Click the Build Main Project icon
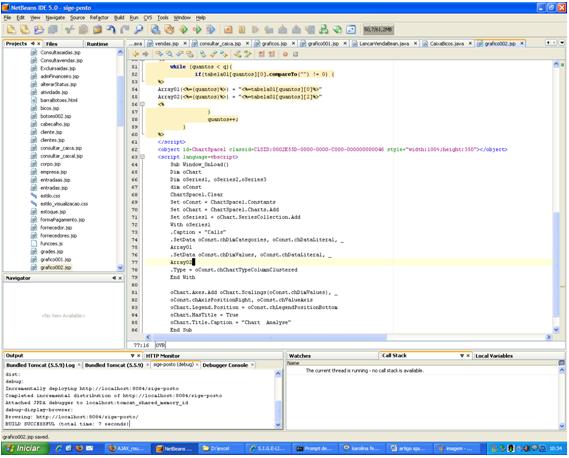 [156, 30]
